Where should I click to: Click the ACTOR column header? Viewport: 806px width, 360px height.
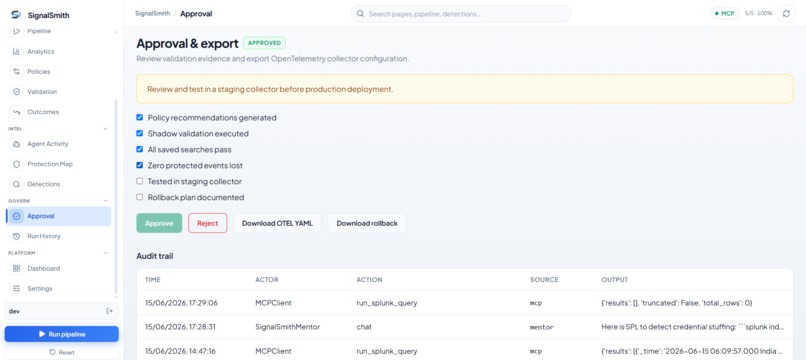tap(267, 280)
